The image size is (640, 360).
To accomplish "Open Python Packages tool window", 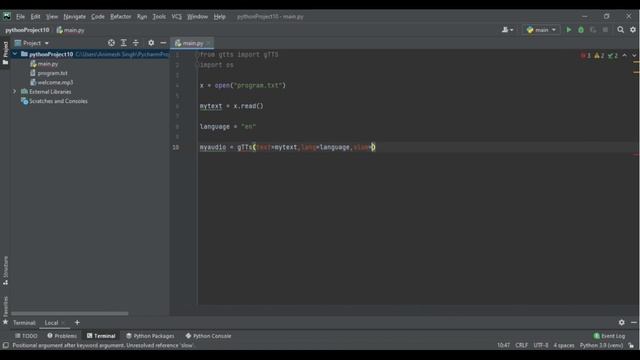I will [150, 336].
